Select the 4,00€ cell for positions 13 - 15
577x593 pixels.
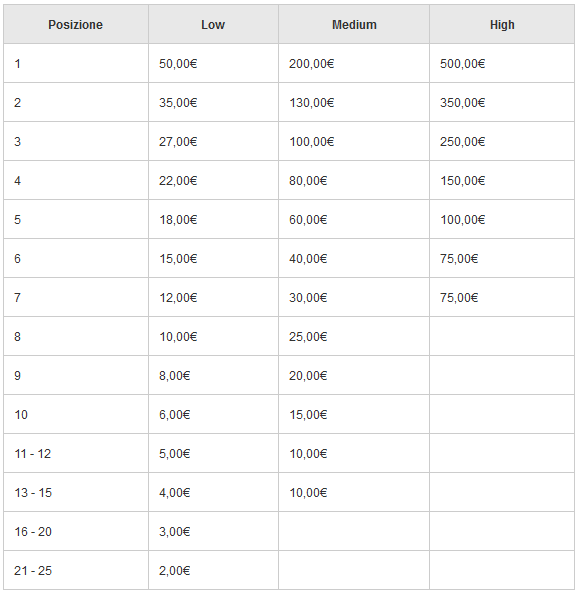[x=213, y=492]
